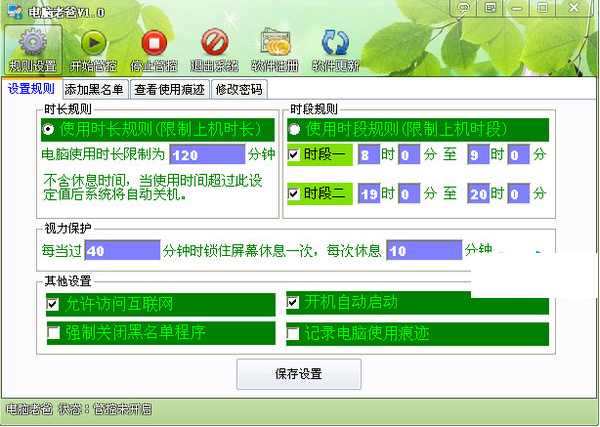The image size is (600, 427).
Task: Click the 退出系统 exit icon
Action: point(214,43)
